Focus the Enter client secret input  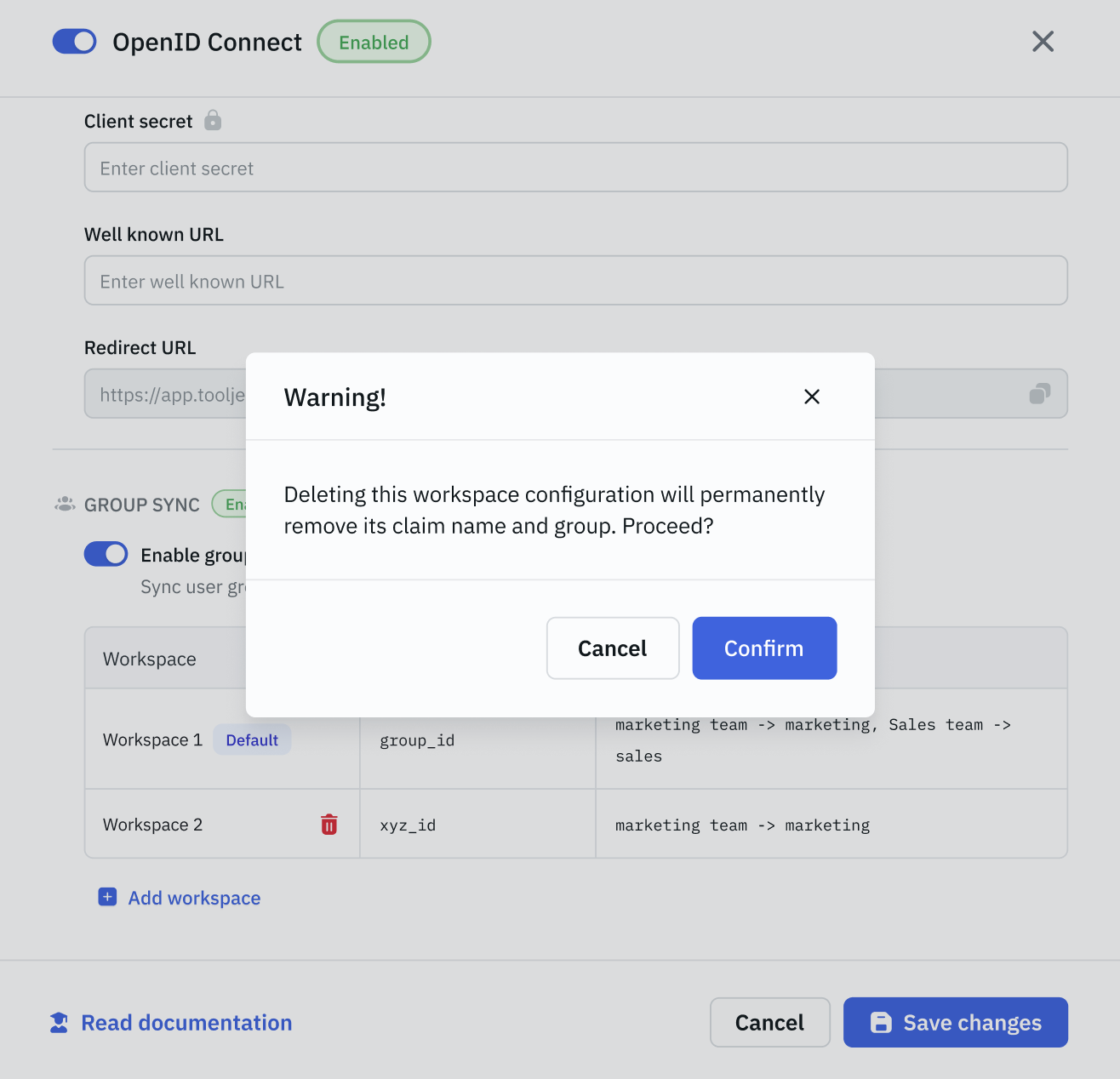pyautogui.click(x=575, y=167)
